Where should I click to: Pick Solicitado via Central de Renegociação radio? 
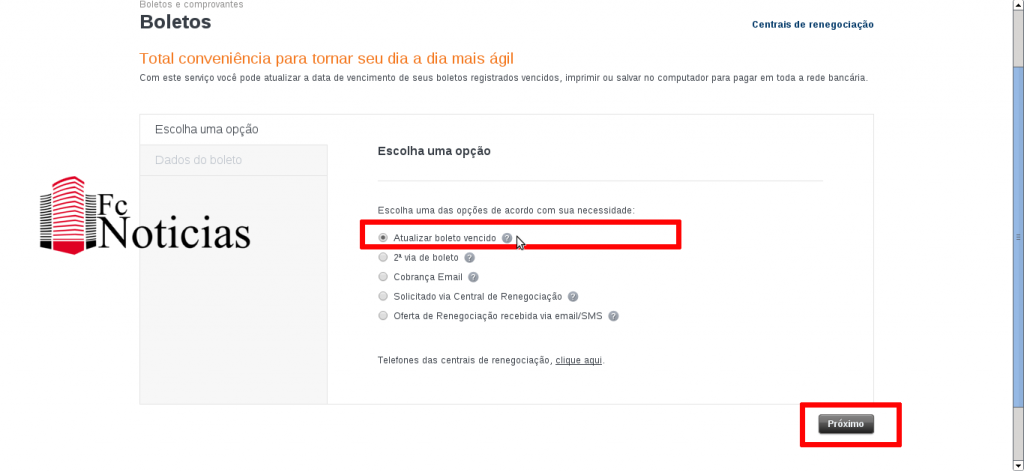coord(383,297)
